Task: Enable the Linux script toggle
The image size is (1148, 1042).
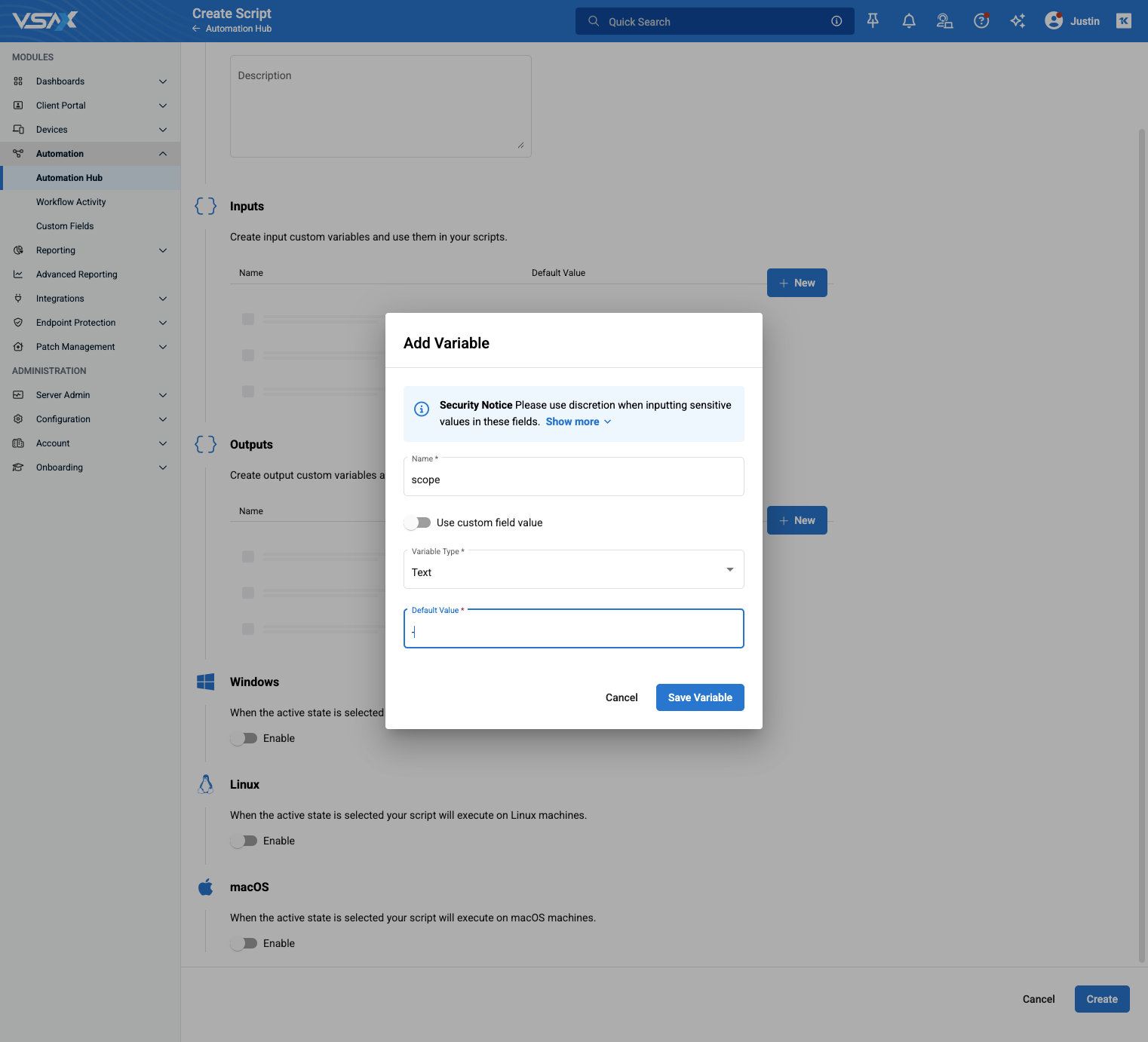Action: [244, 841]
